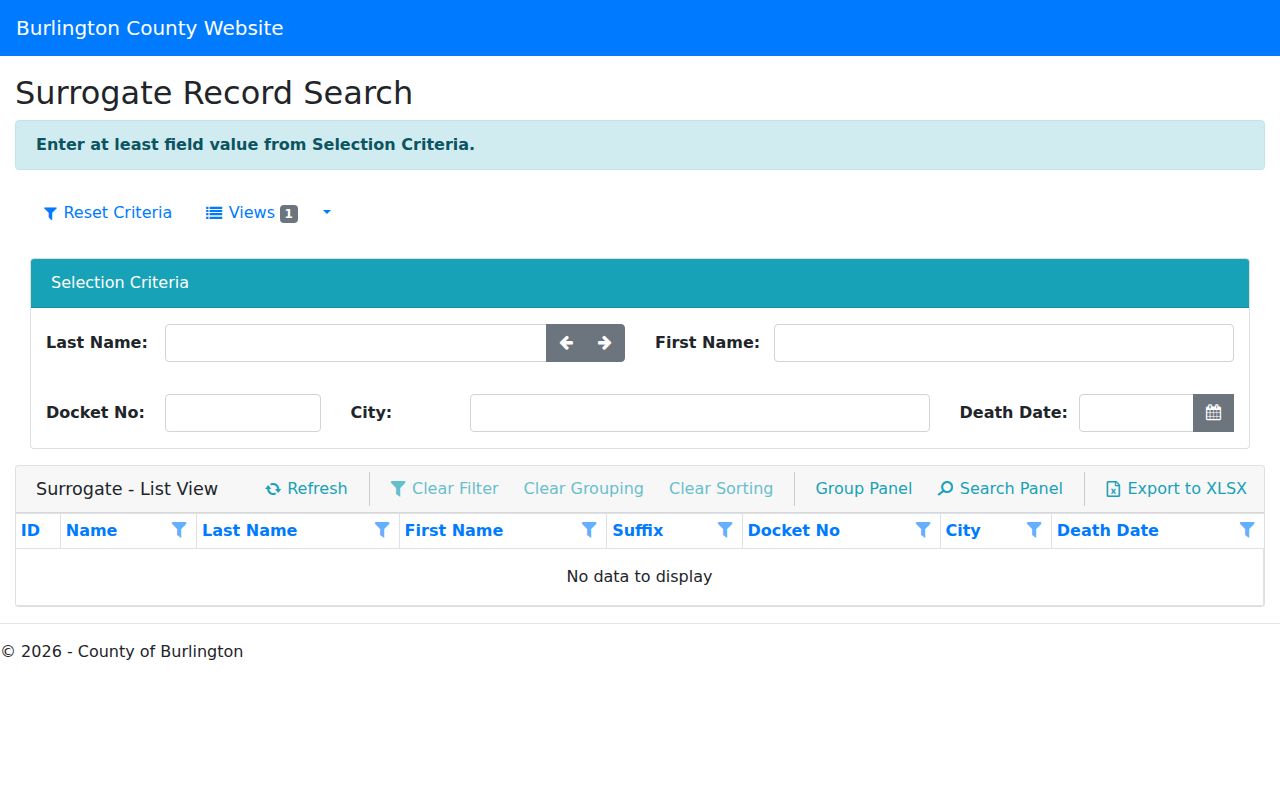Open filter for Death Date column
This screenshot has width=1280, height=800.
(x=1247, y=530)
